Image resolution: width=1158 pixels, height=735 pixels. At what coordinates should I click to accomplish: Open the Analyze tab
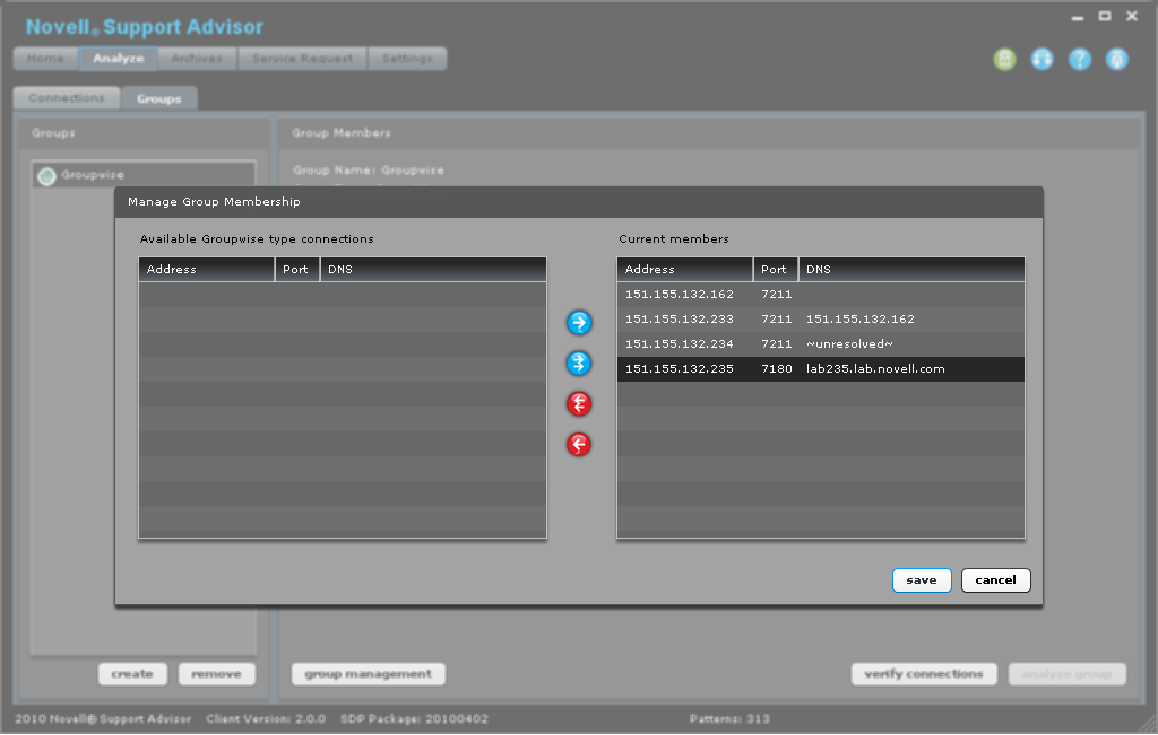(x=118, y=58)
